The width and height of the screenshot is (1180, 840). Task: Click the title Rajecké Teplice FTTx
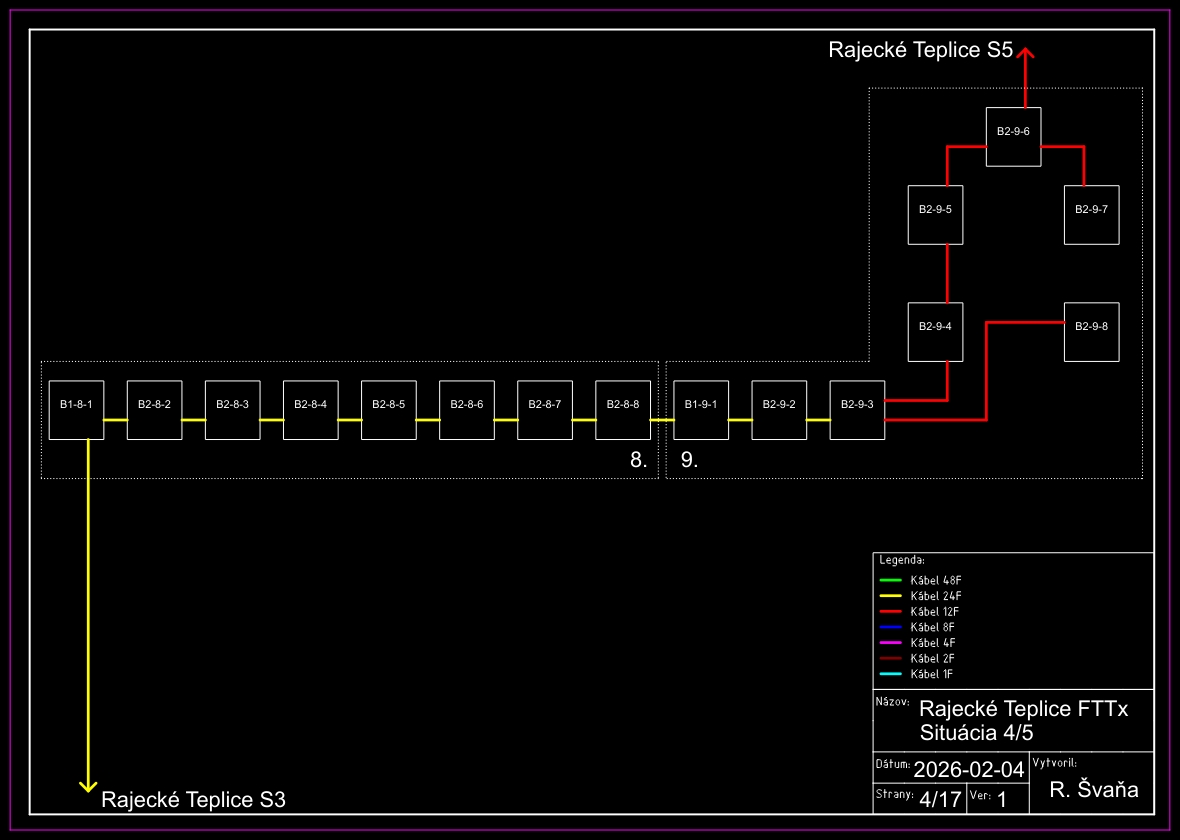(x=1023, y=709)
